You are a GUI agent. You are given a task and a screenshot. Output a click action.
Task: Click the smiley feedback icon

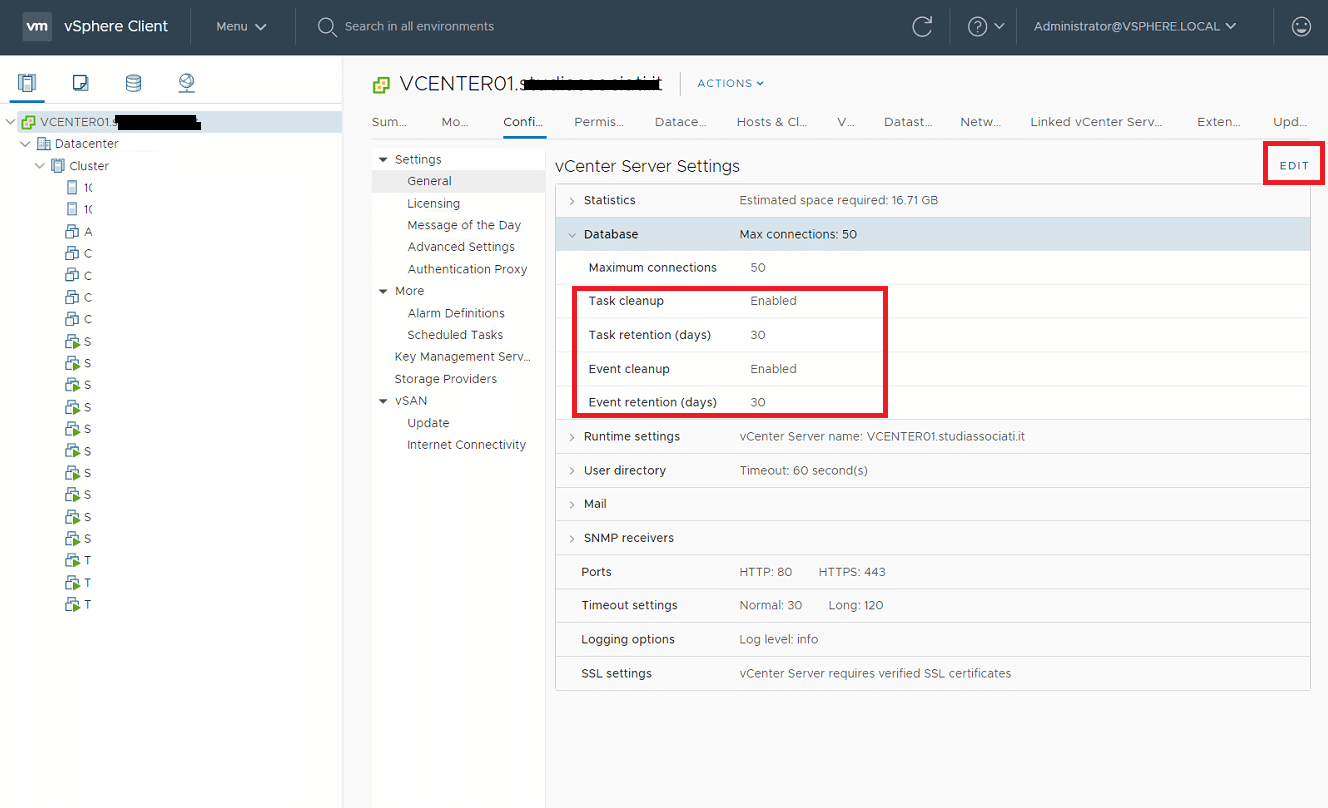click(1301, 27)
